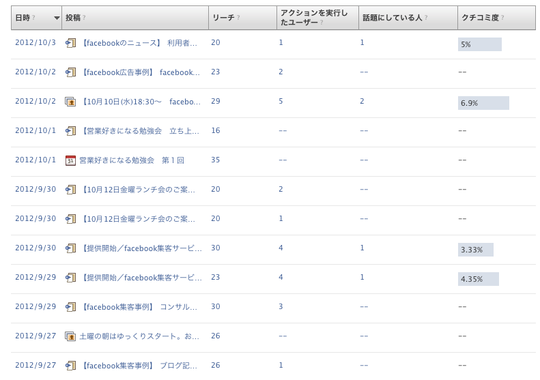Click link icon beside 【facebook集客事例】 ブログ記 post

point(71,365)
